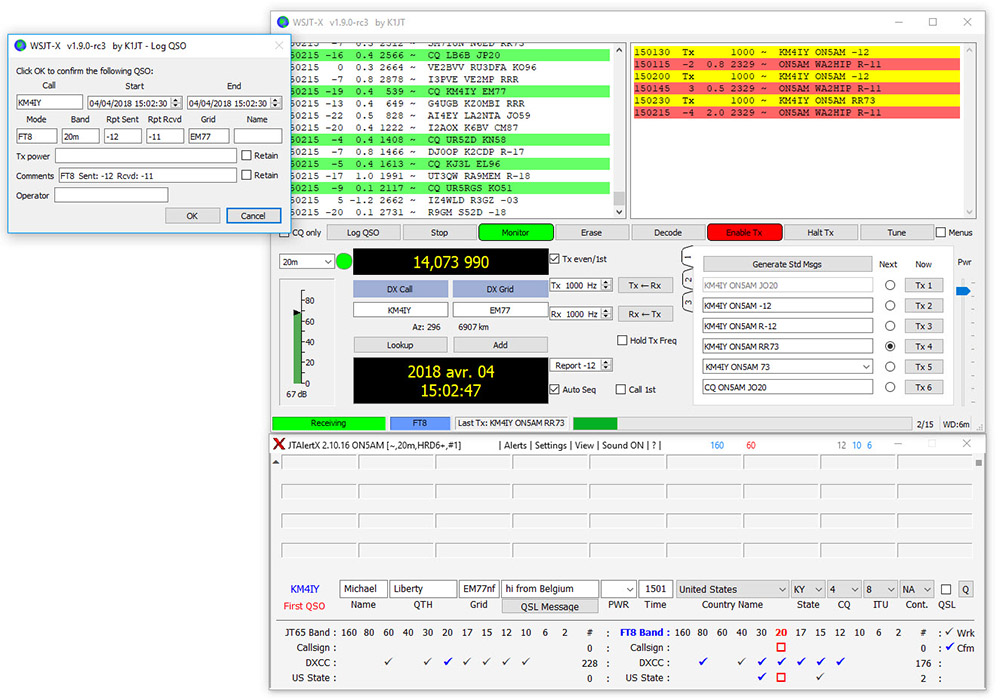Click the red FT8 20m Callsign square
1000x700 pixels.
click(781, 647)
